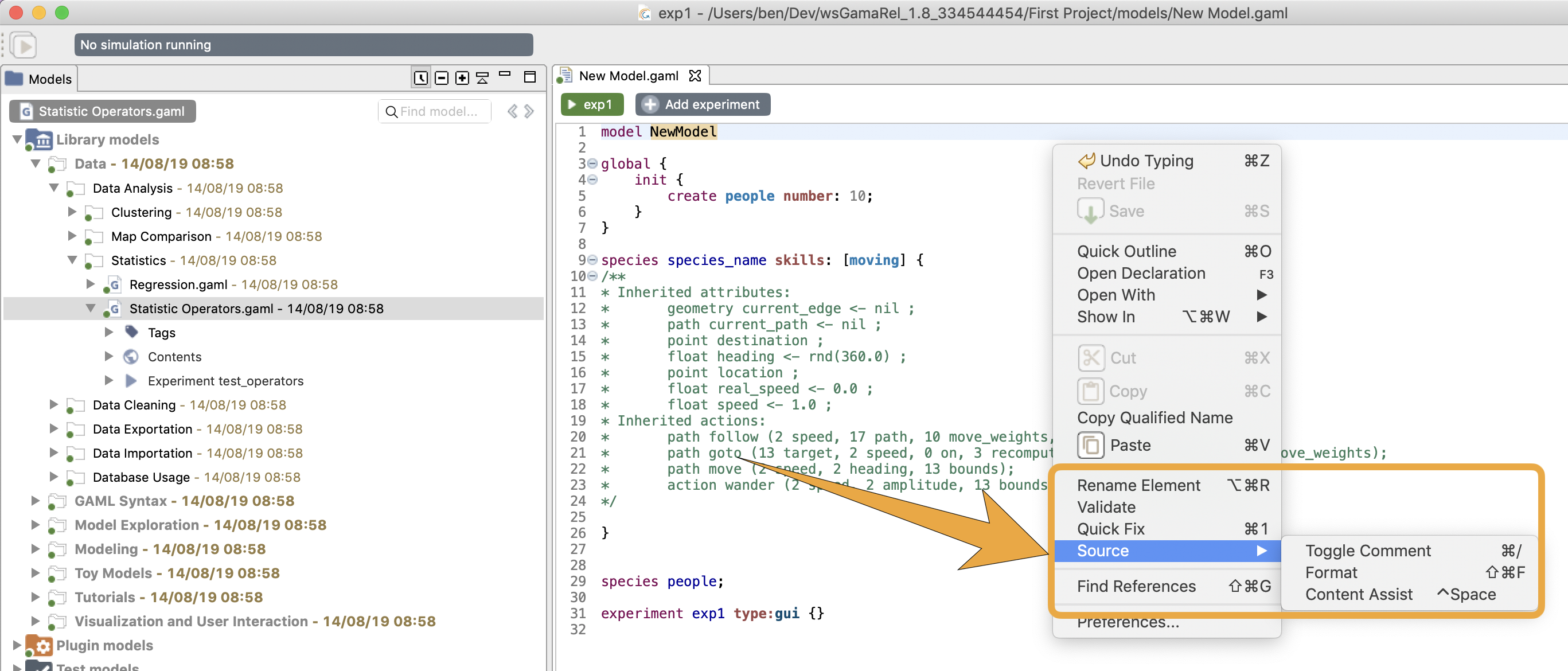Expand all models with plus icon
The image size is (1568, 671).
click(463, 78)
